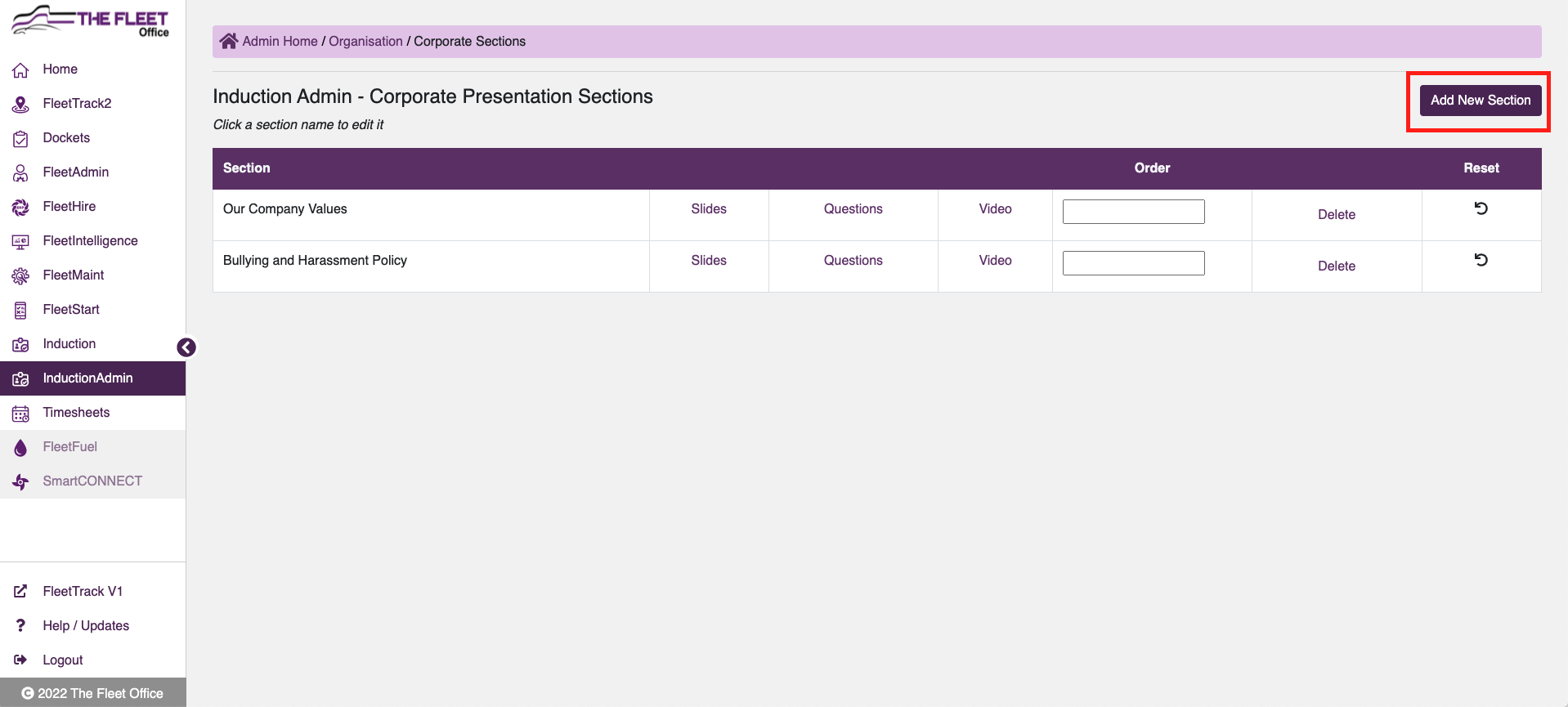Viewport: 1568px width, 707px height.
Task: Open the Organisation breadcrumb link
Action: (x=365, y=42)
